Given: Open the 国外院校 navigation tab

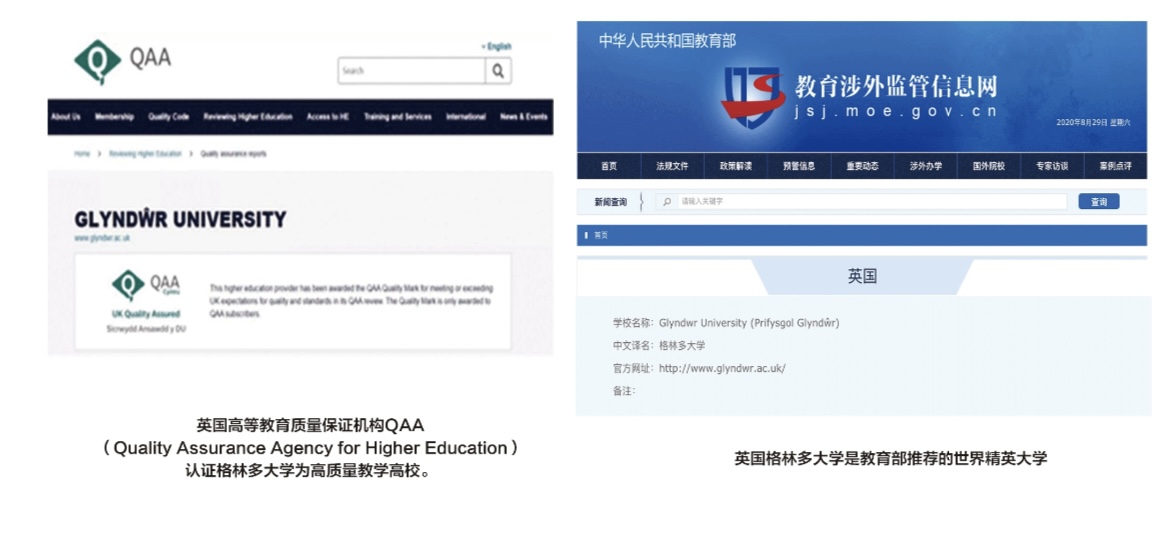Looking at the screenshot, I should pyautogui.click(x=989, y=166).
